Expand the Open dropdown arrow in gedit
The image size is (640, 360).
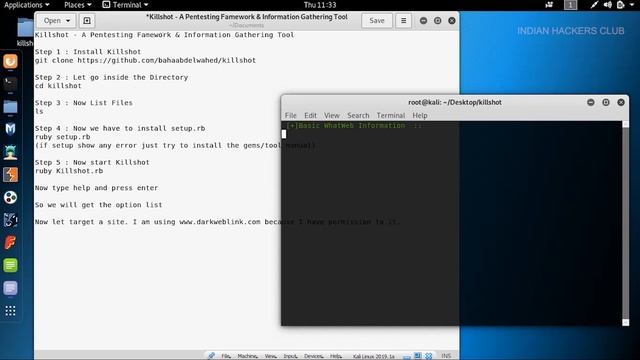(68, 20)
